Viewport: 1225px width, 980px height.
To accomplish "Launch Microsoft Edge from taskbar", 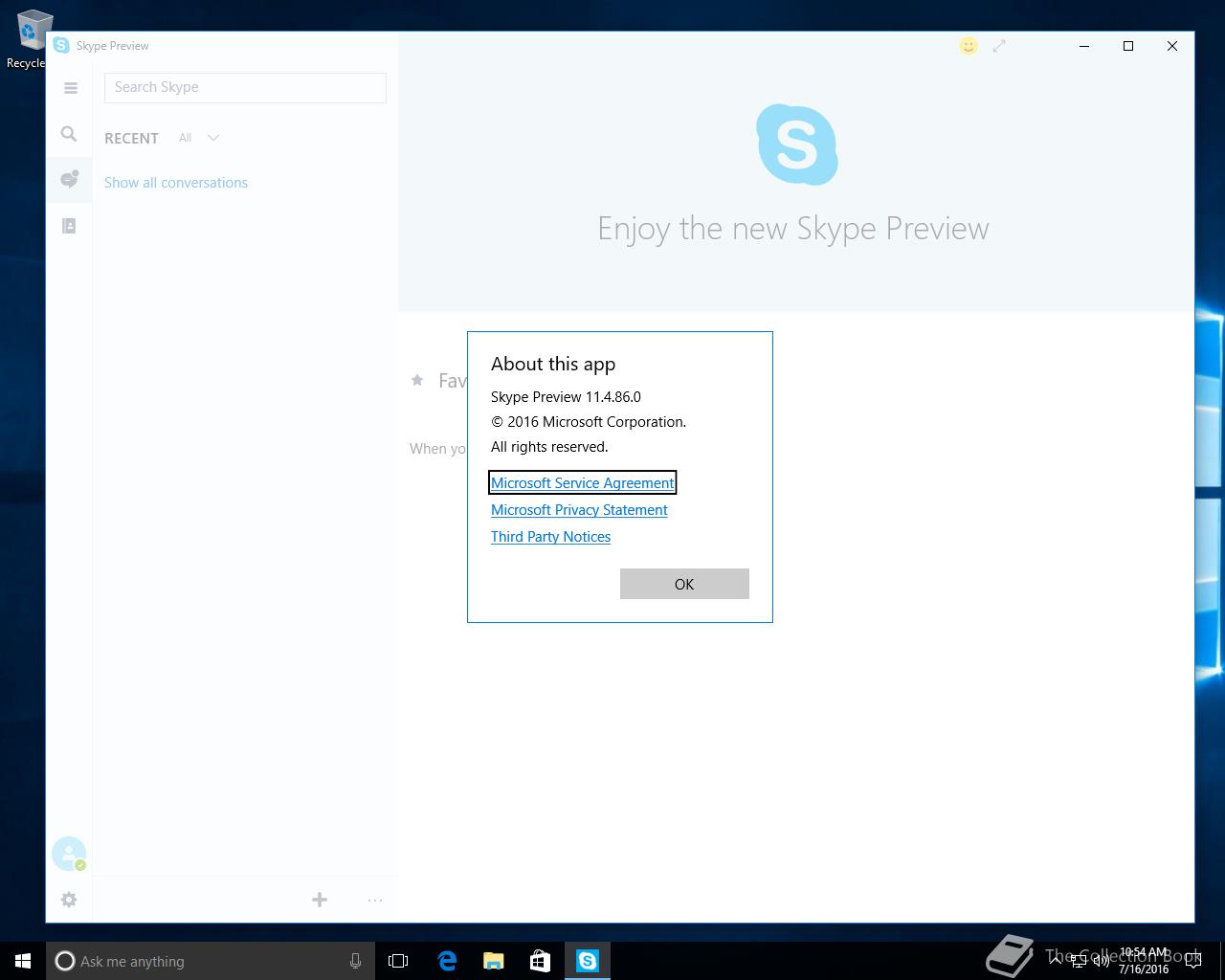I will click(x=446, y=961).
